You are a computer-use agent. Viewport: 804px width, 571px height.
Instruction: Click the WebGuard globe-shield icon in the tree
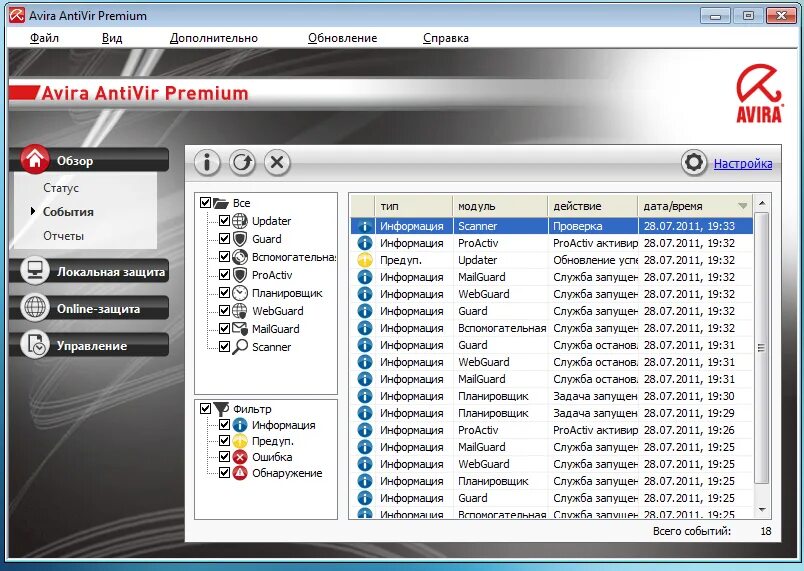(x=239, y=311)
